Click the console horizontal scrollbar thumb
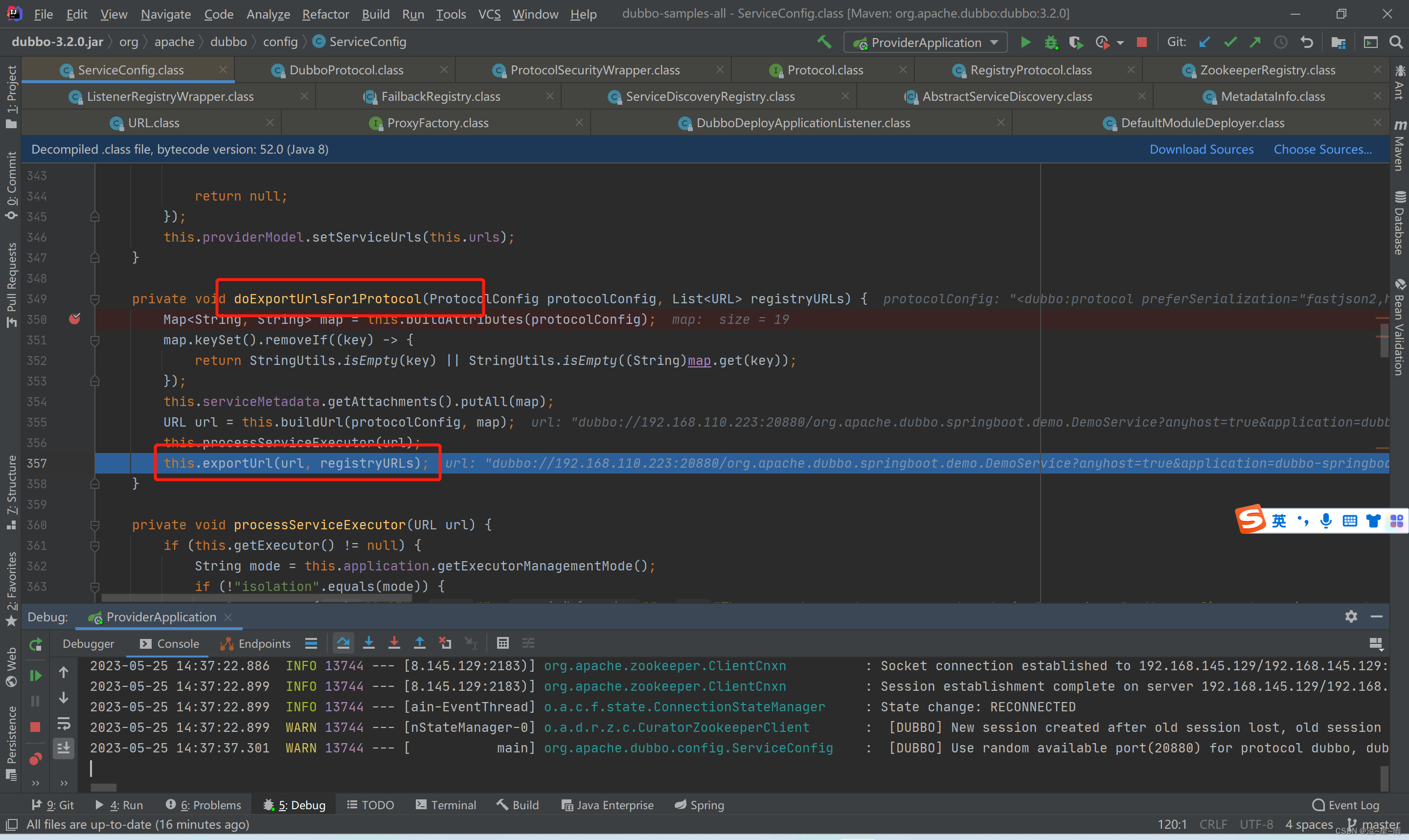The height and width of the screenshot is (840, 1409). pos(104,787)
